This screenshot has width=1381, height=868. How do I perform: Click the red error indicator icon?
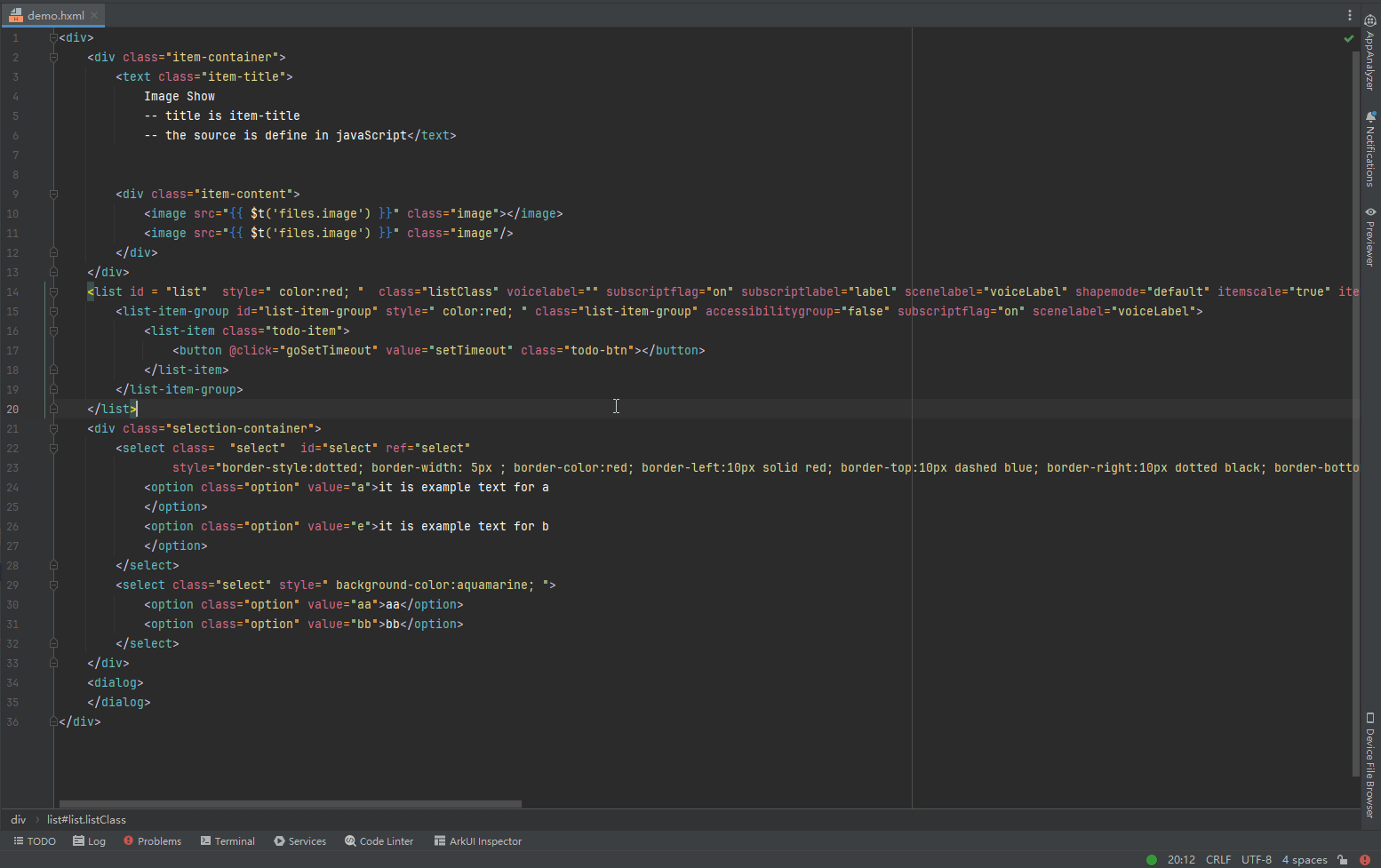click(1365, 859)
